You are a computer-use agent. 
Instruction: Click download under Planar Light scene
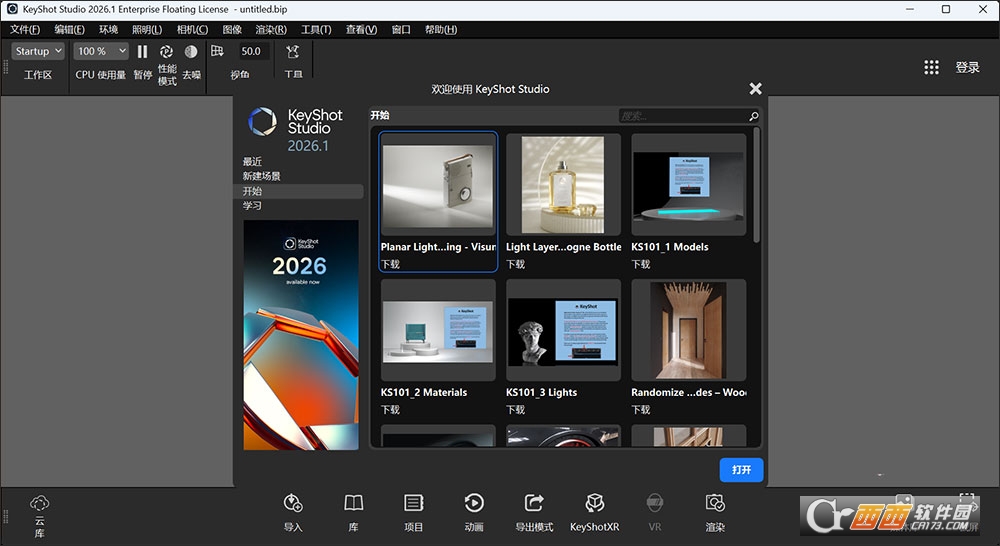coord(390,264)
